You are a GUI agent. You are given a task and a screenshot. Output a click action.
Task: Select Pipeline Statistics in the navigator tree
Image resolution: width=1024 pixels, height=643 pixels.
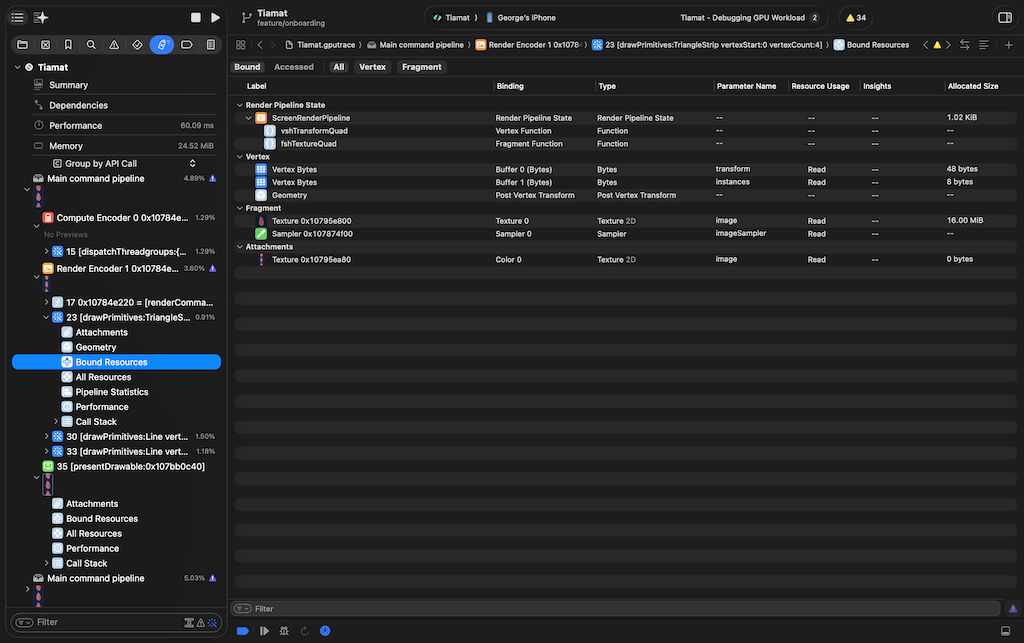pos(112,392)
